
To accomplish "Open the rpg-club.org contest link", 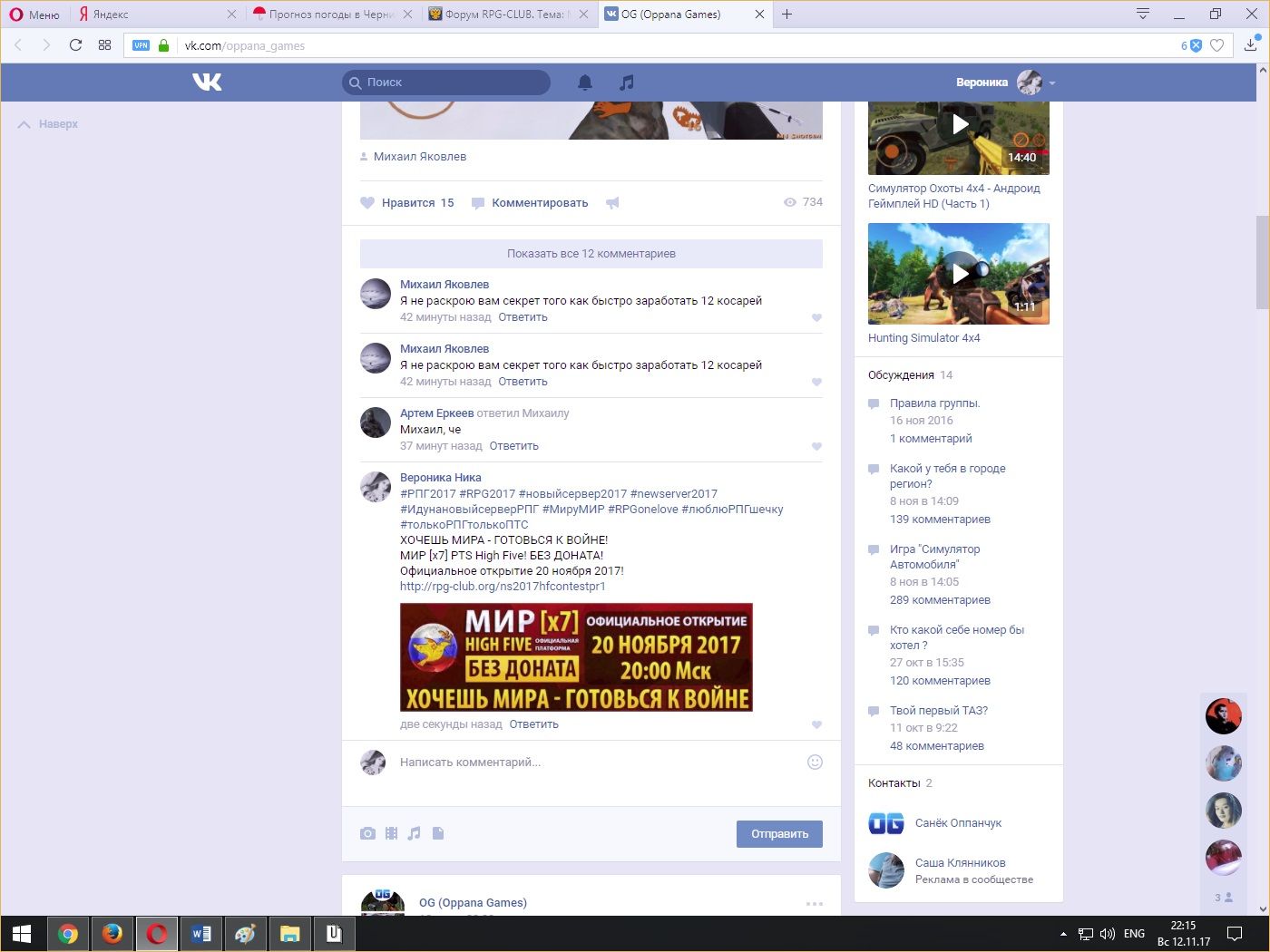I will click(x=503, y=587).
